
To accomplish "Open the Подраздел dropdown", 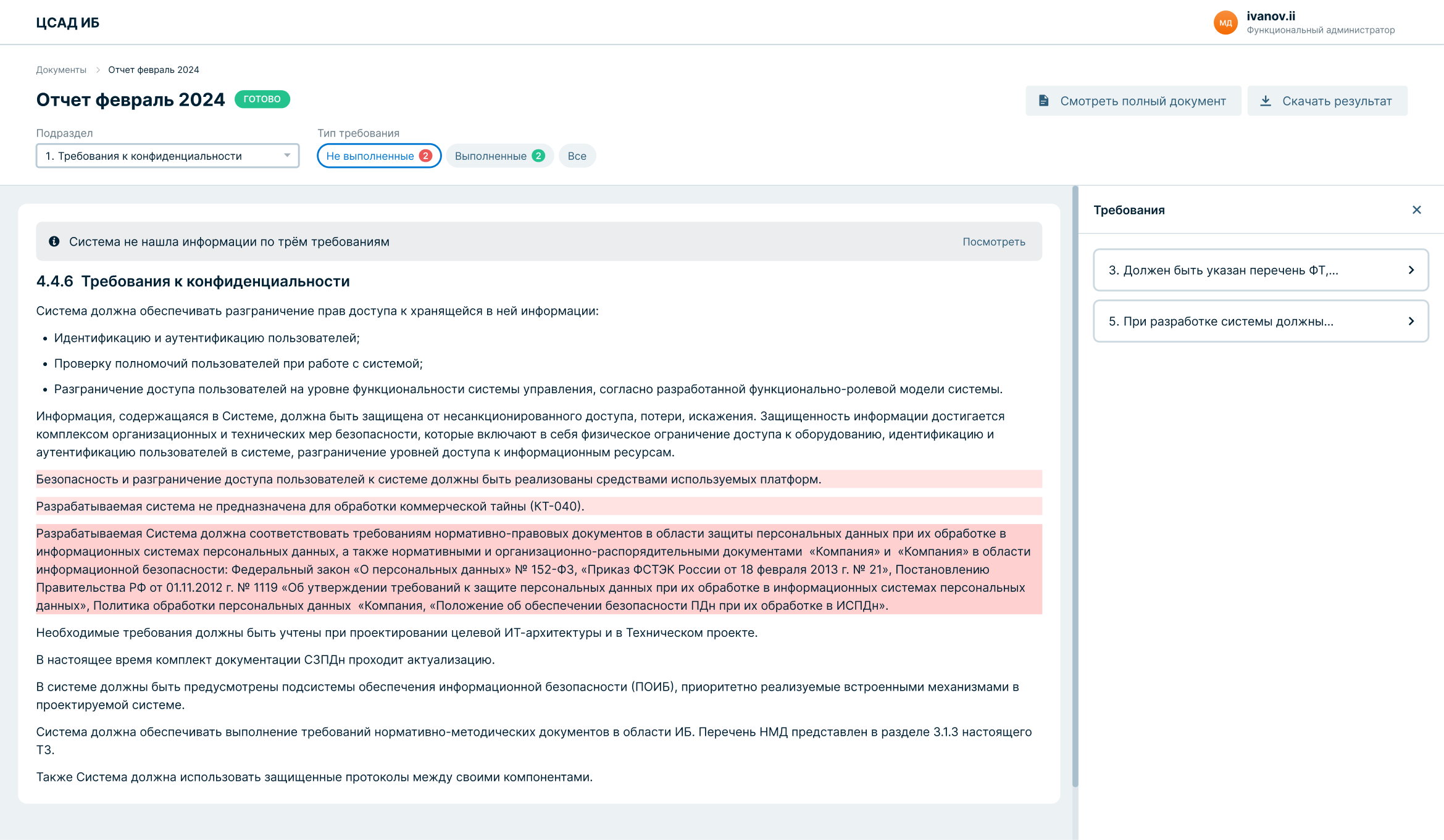I will (167, 156).
